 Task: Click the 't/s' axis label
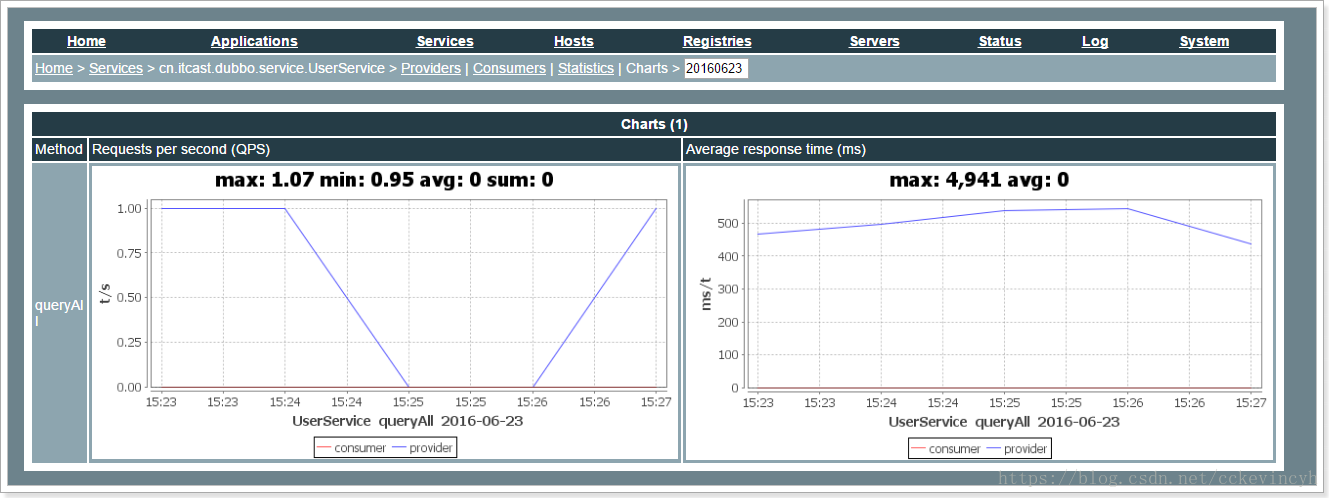[x=107, y=293]
